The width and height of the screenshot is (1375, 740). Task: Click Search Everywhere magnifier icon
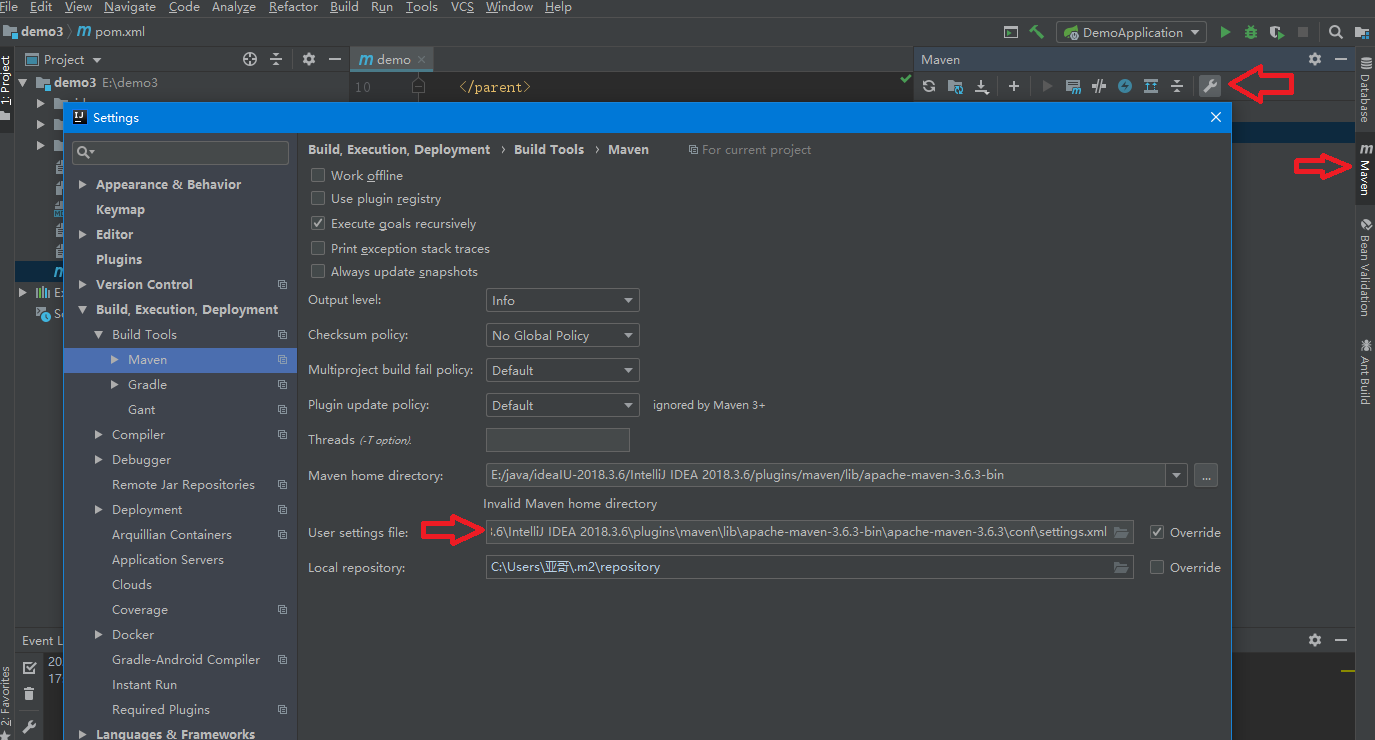click(x=1336, y=32)
